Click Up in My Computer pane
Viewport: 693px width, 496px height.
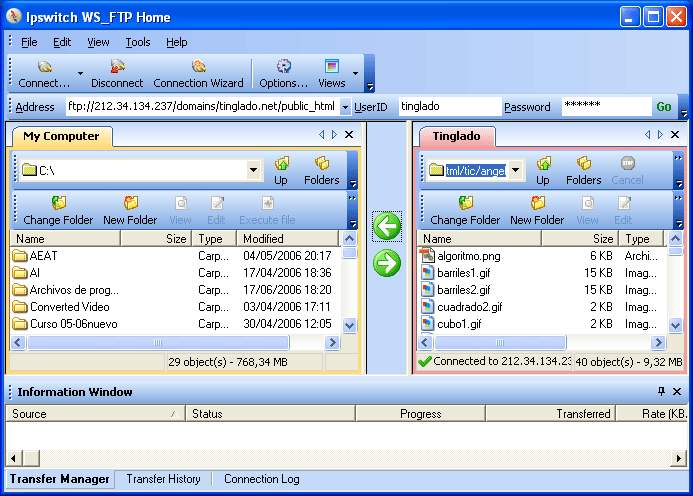281,170
